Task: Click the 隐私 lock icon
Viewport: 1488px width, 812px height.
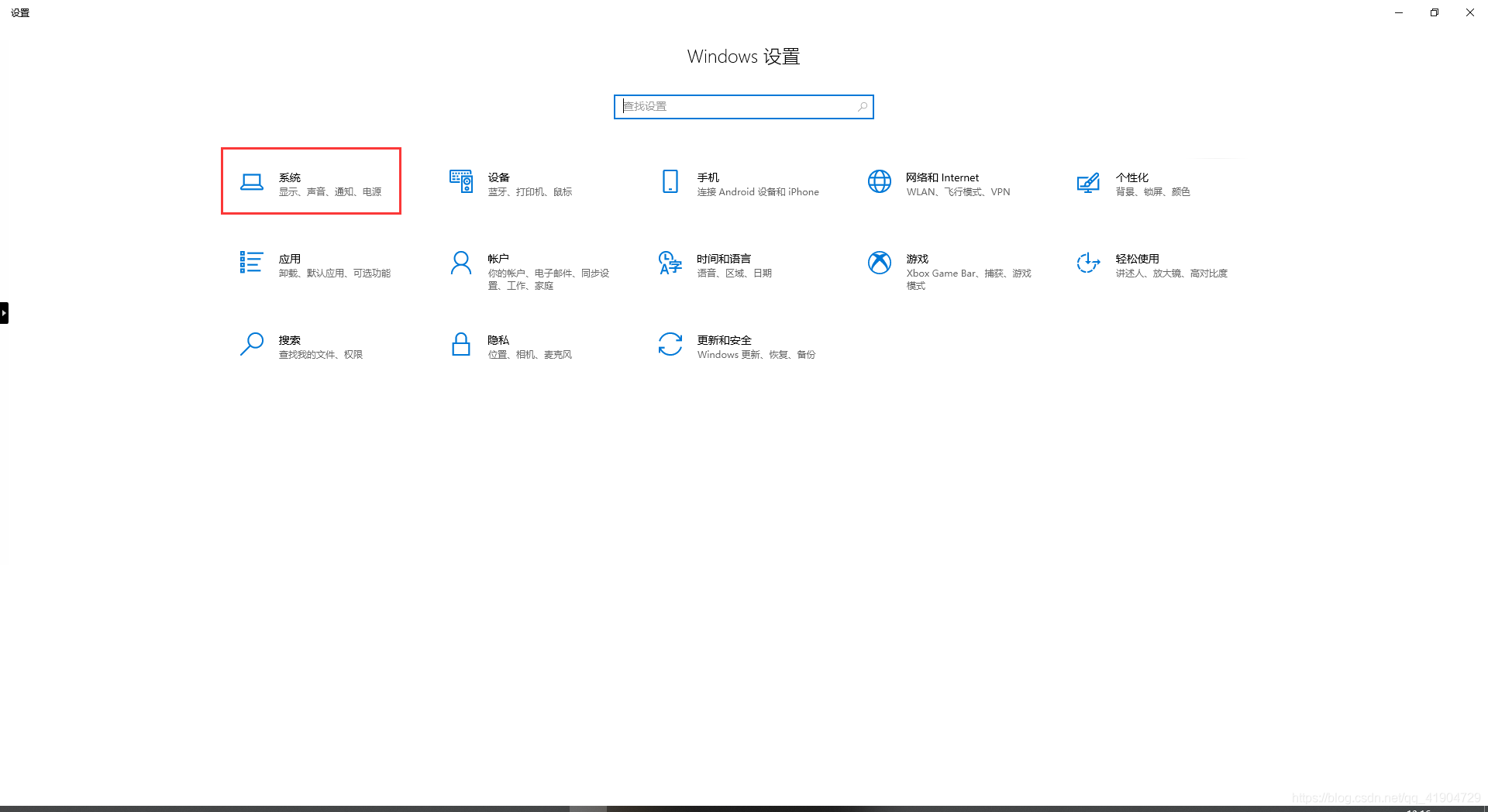Action: pyautogui.click(x=461, y=344)
